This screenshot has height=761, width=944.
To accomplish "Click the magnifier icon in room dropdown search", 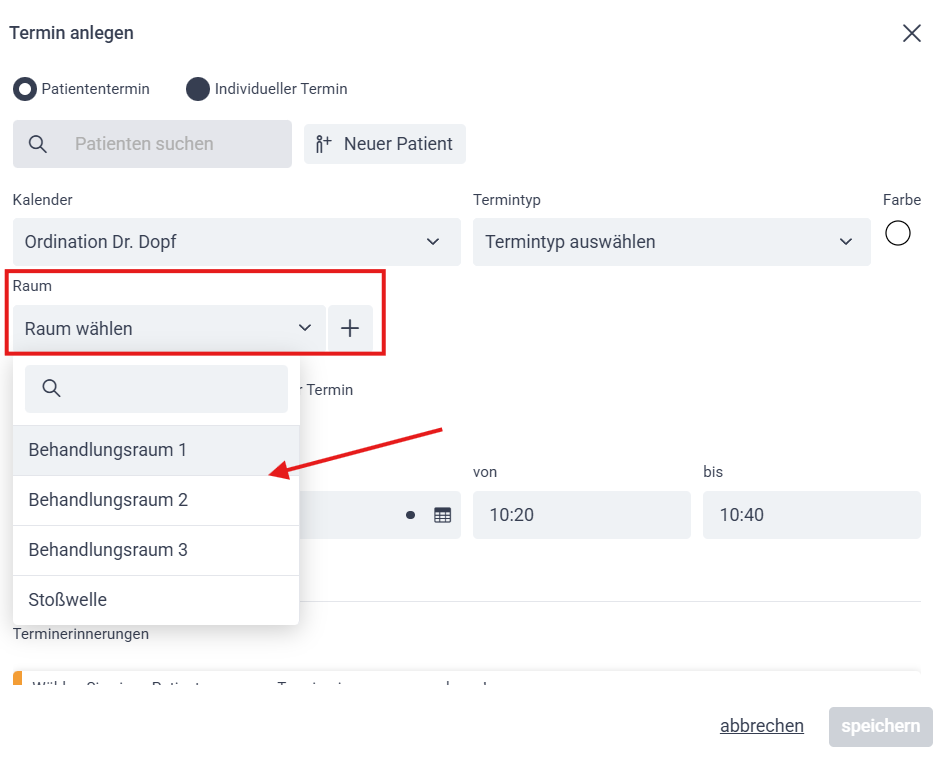I will (51, 389).
